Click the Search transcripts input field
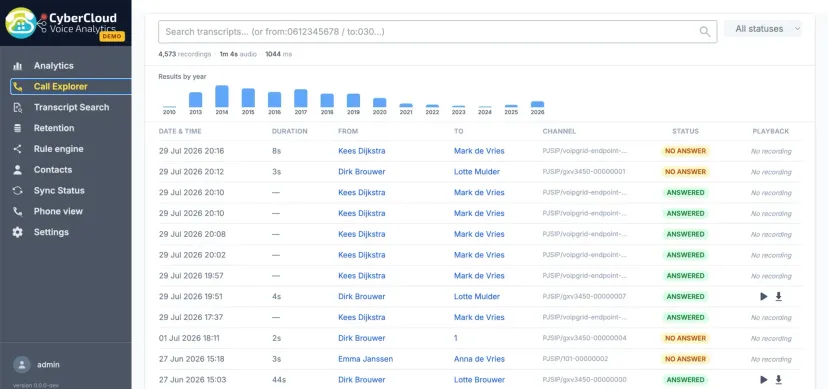Image resolution: width=828 pixels, height=389 pixels. (437, 32)
